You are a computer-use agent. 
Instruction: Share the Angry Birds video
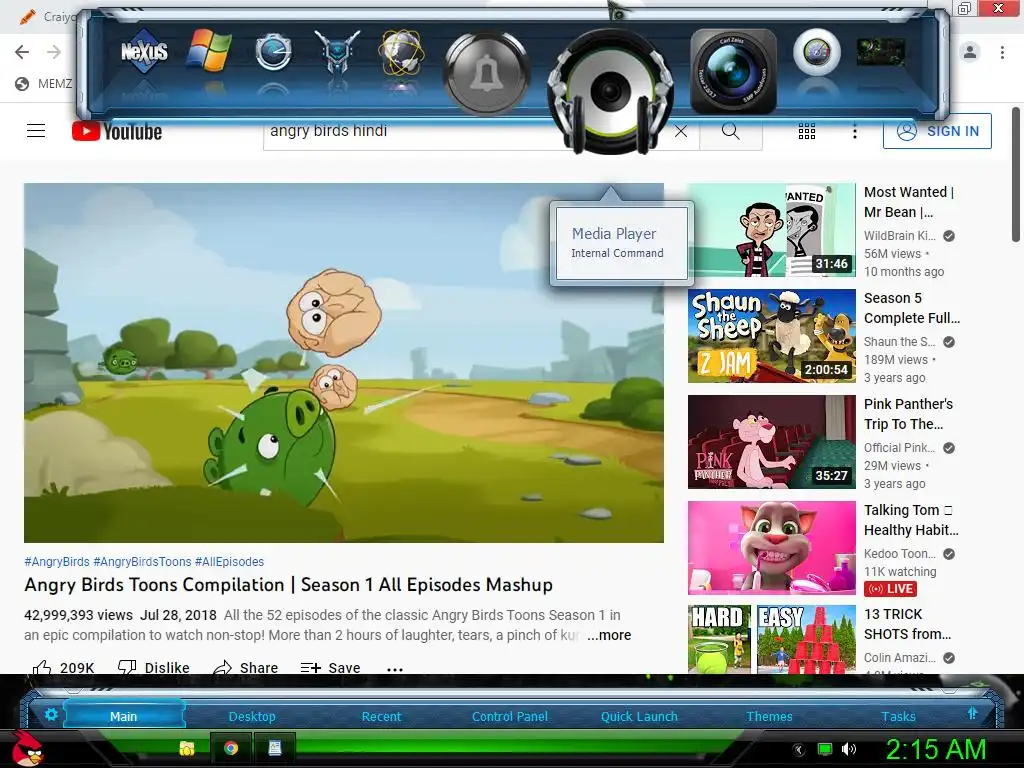[x=246, y=667]
